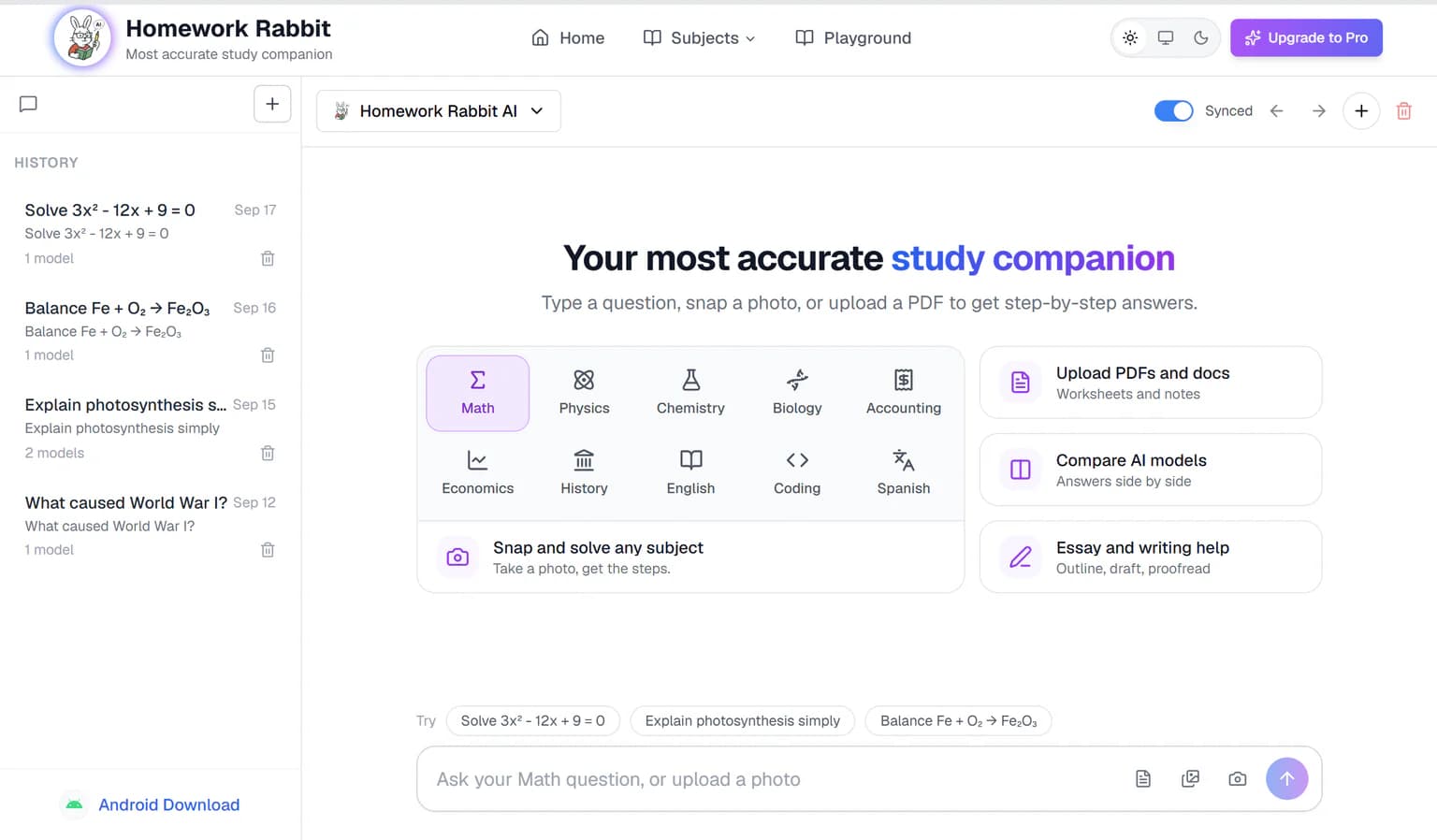Open history item 'Balance Fe + O₂ → Fe₂O₃'

(x=150, y=331)
